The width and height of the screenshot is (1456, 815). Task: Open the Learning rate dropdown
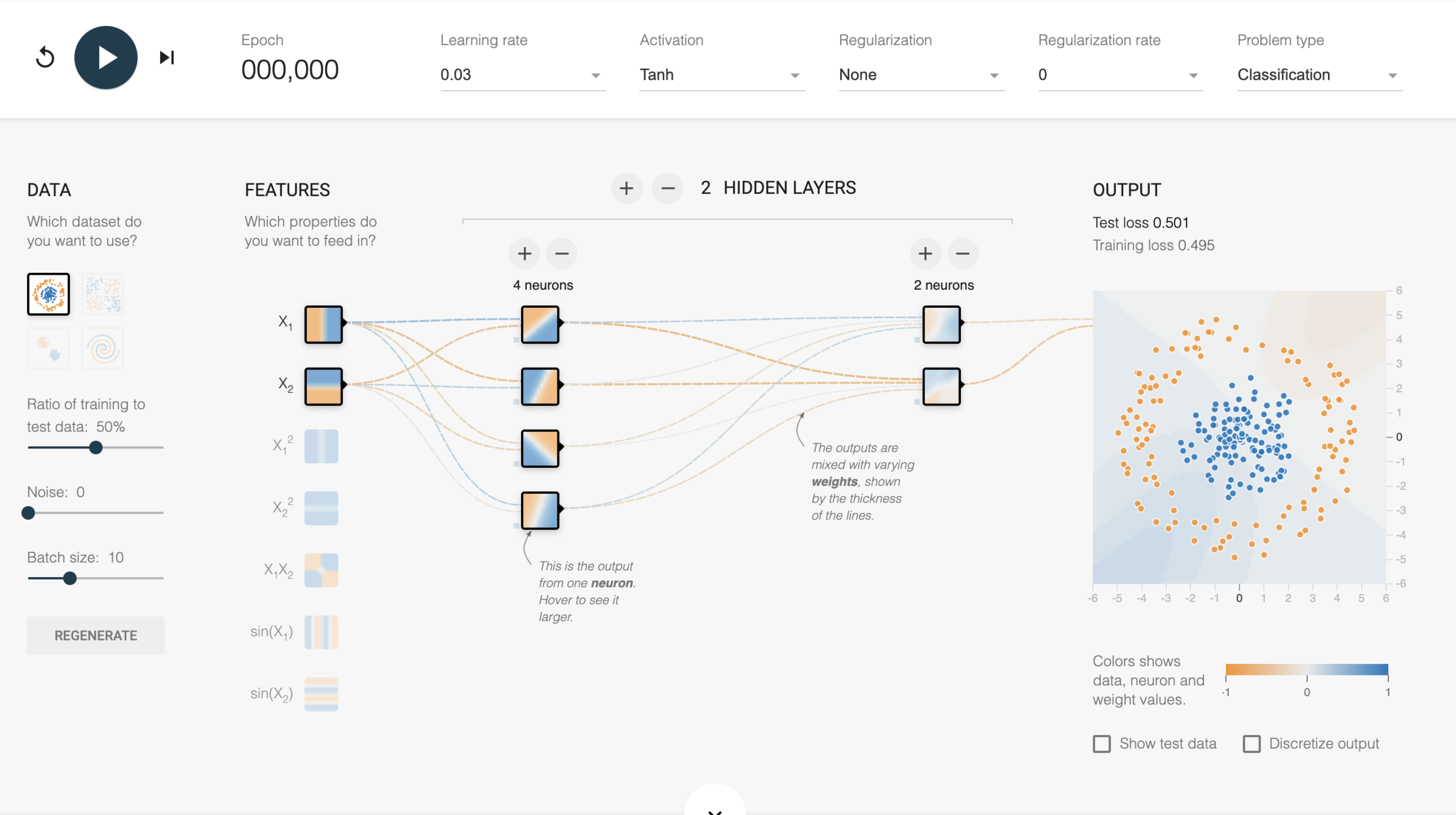pyautogui.click(x=522, y=75)
